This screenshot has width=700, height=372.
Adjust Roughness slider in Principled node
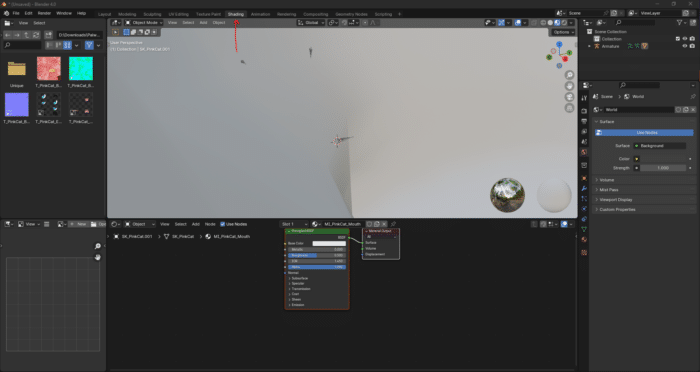pos(317,255)
